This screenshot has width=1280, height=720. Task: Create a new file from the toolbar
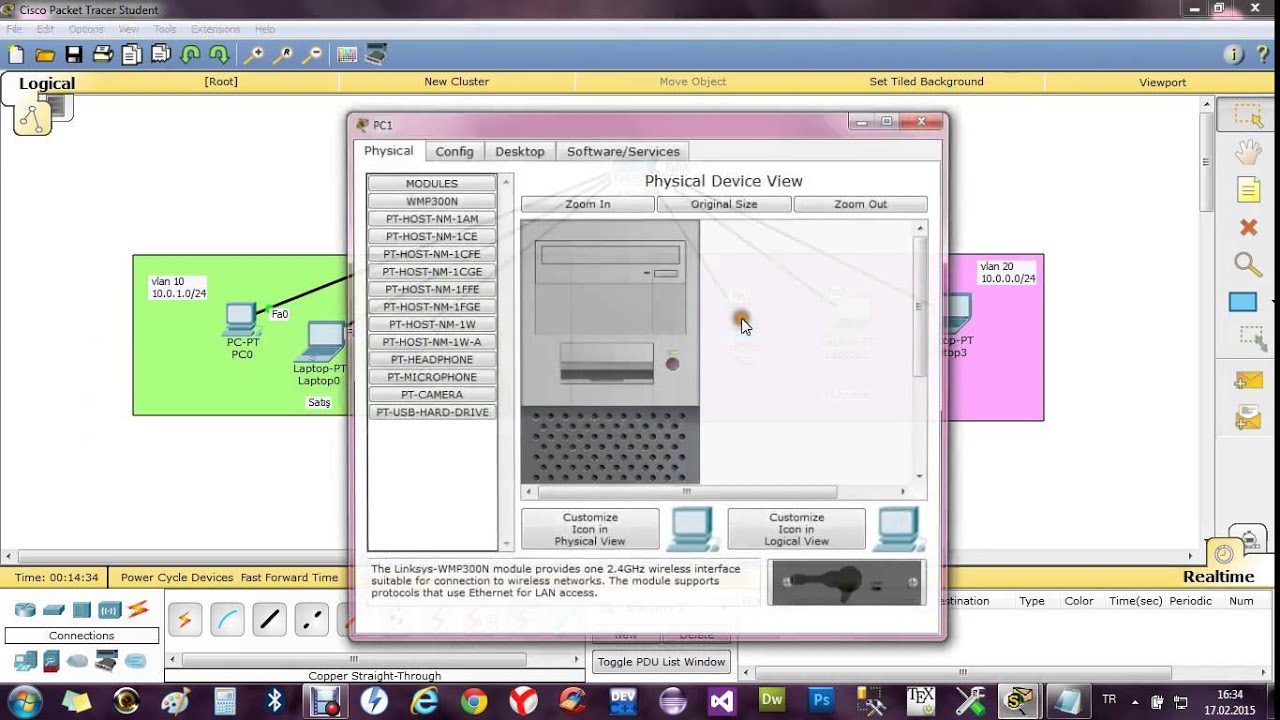[15, 55]
